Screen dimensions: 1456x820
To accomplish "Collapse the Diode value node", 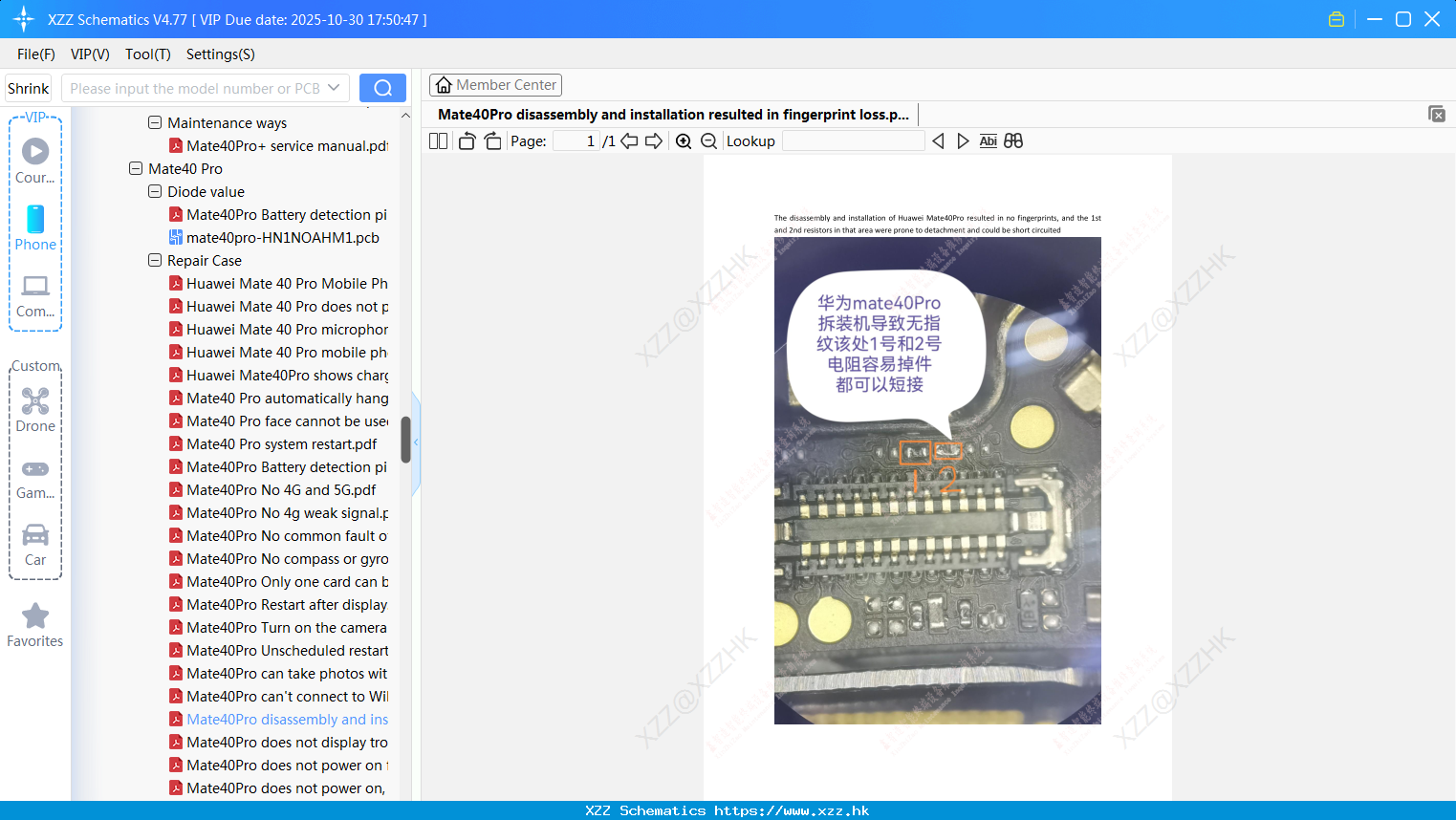I will pyautogui.click(x=155, y=191).
